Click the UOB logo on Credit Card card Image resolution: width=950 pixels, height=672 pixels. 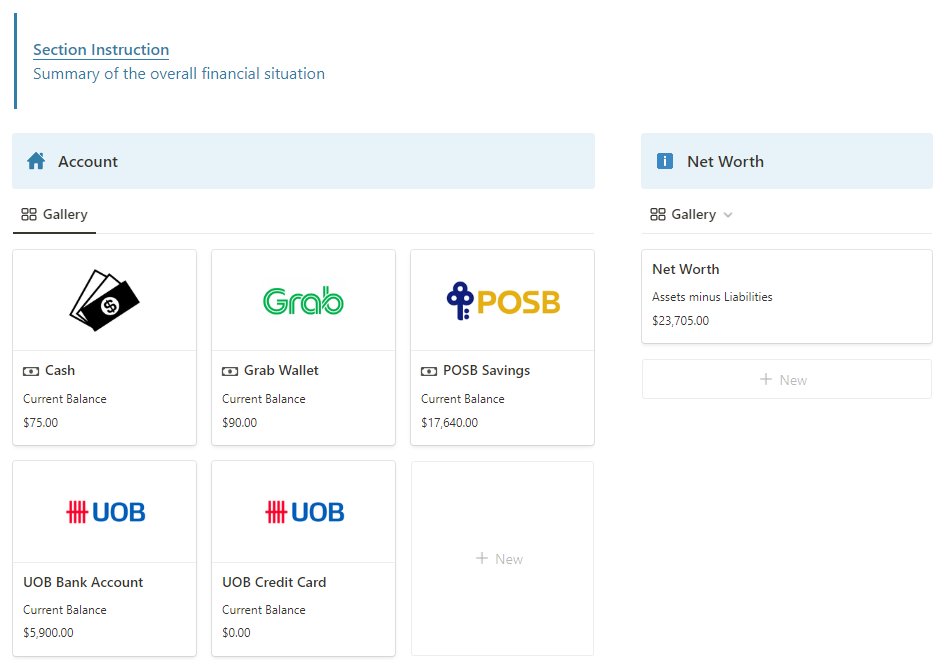pos(304,513)
